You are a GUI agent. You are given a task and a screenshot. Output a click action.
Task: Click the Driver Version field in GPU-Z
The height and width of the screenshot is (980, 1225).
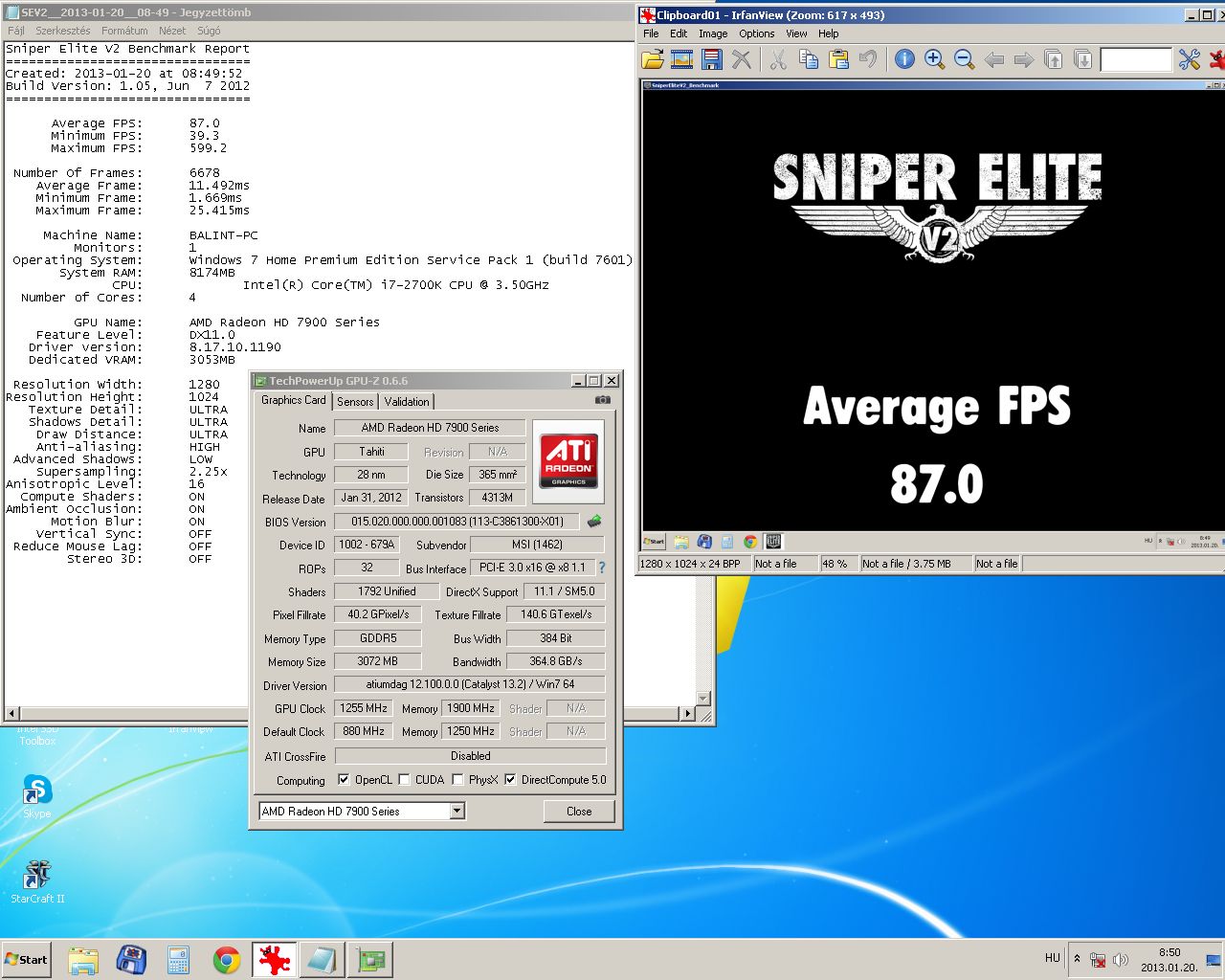coord(469,684)
